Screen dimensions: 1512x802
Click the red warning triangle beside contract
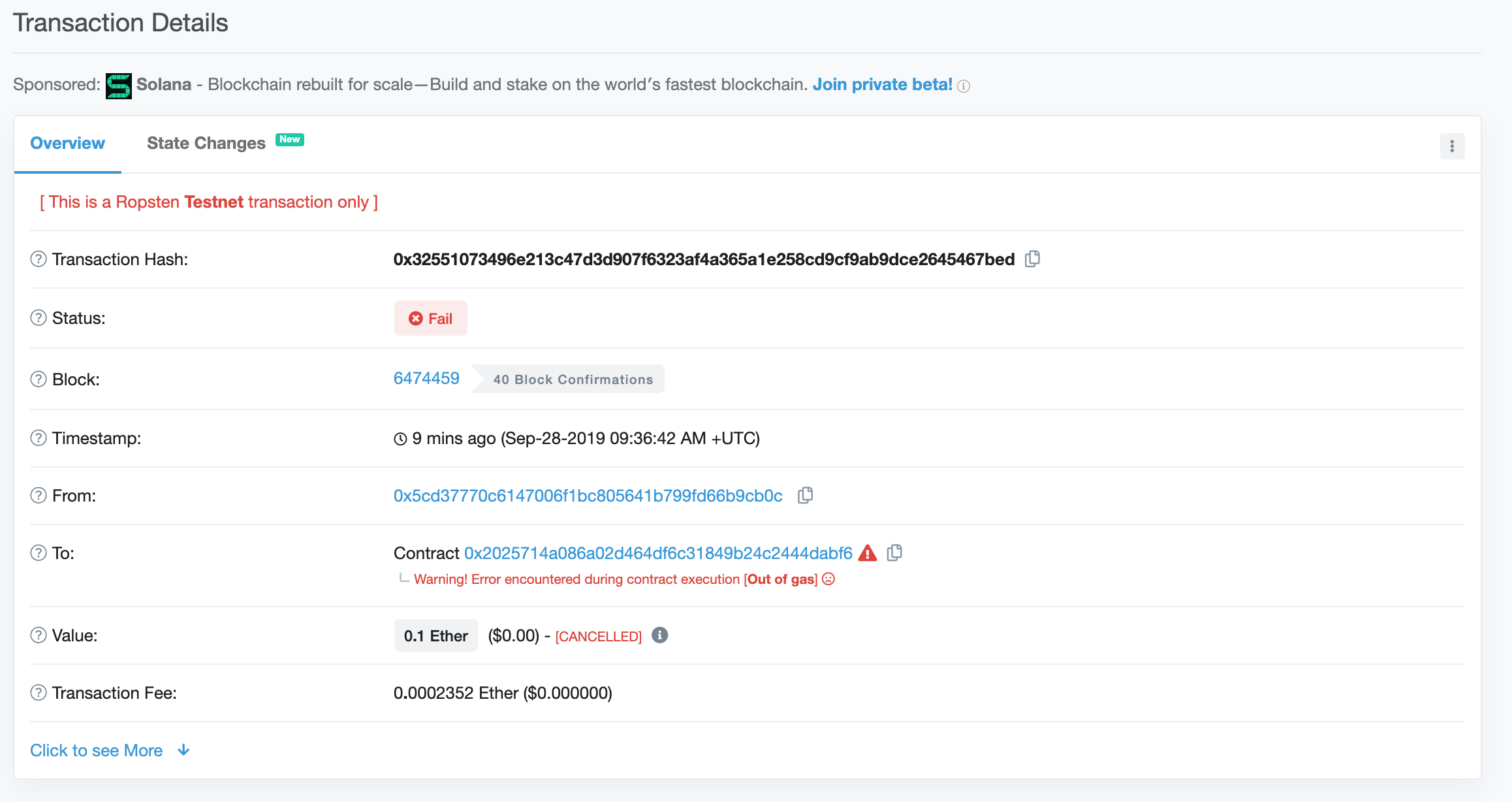click(868, 553)
